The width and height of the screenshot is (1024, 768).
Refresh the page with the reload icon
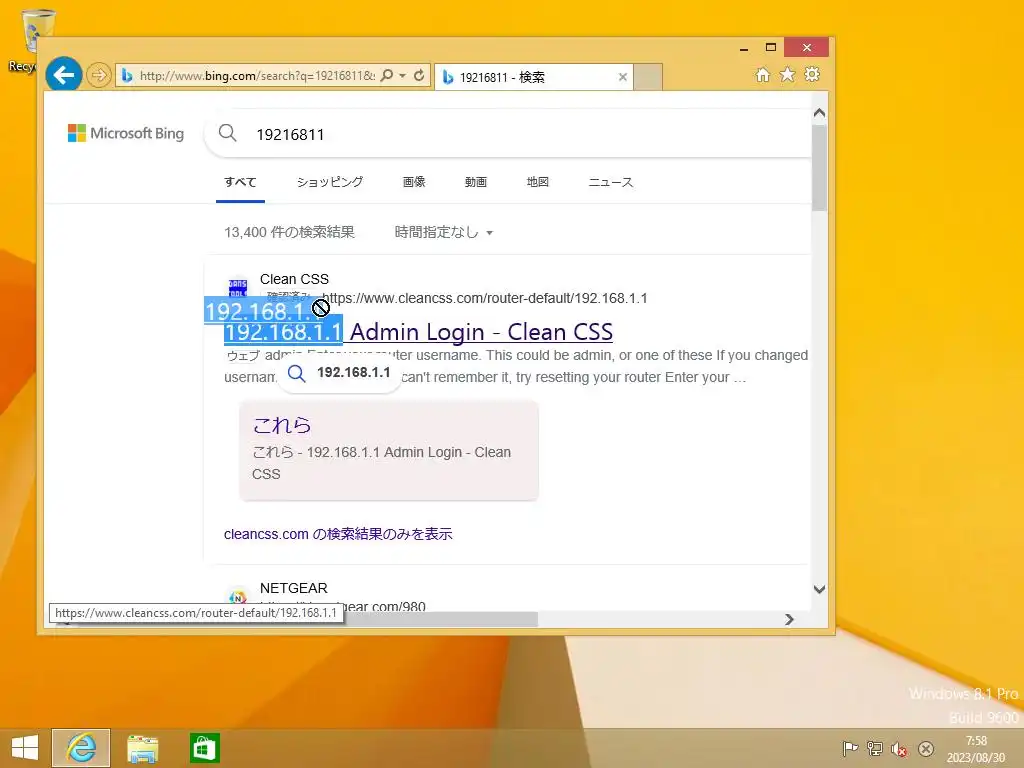[419, 75]
